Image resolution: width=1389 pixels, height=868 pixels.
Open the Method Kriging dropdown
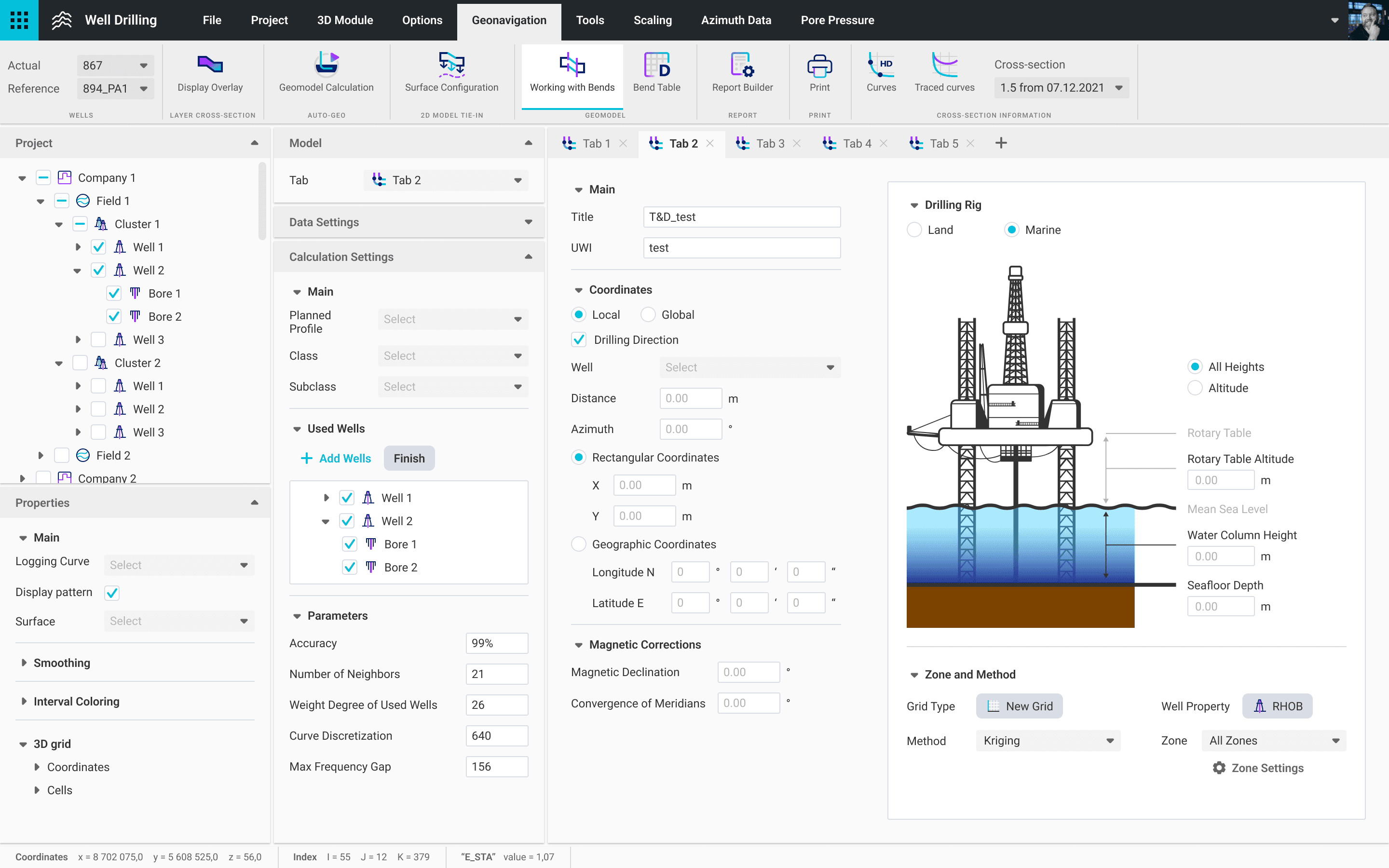(1048, 741)
